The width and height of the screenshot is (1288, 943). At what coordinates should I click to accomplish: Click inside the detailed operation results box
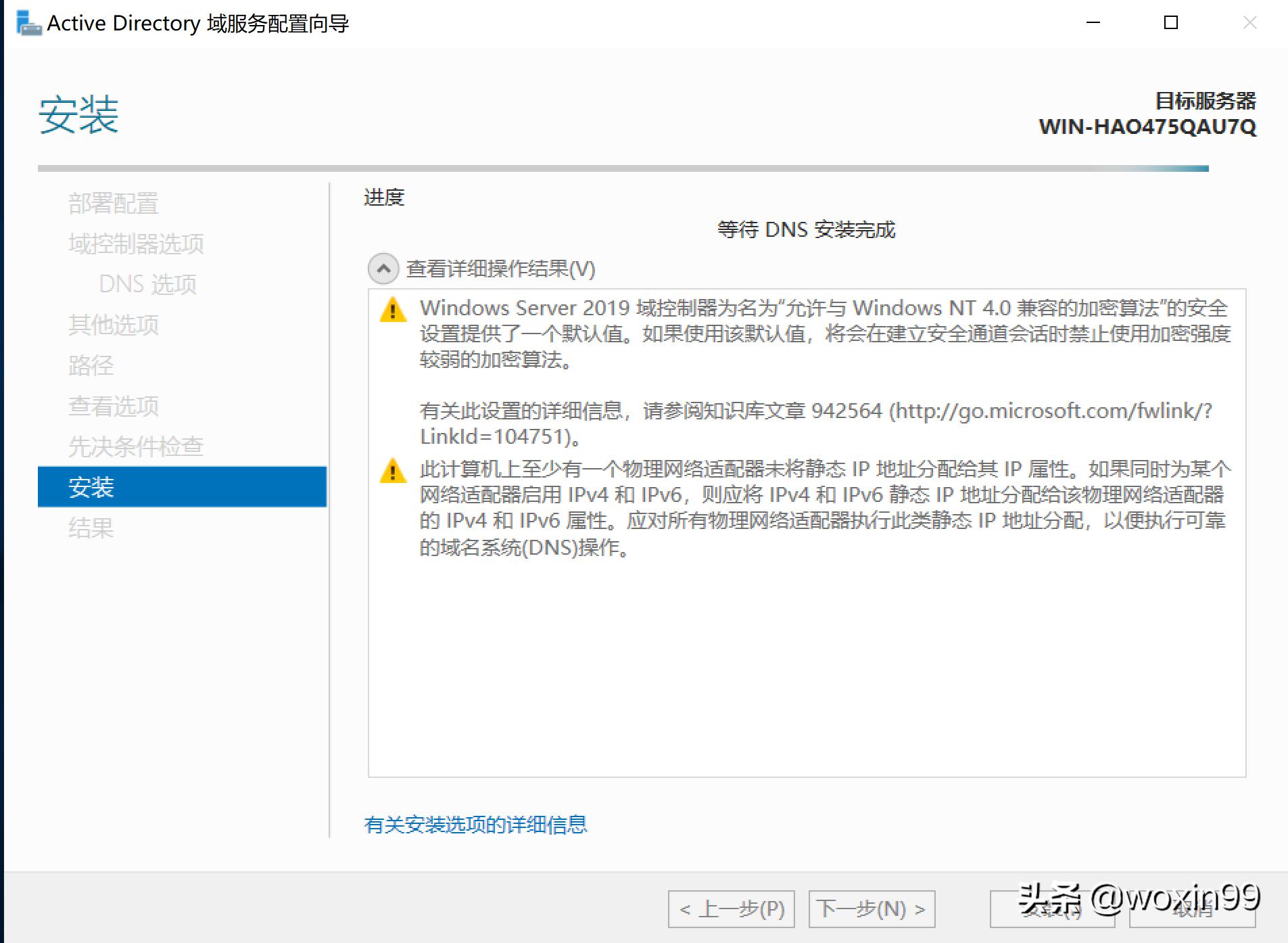(x=805, y=676)
